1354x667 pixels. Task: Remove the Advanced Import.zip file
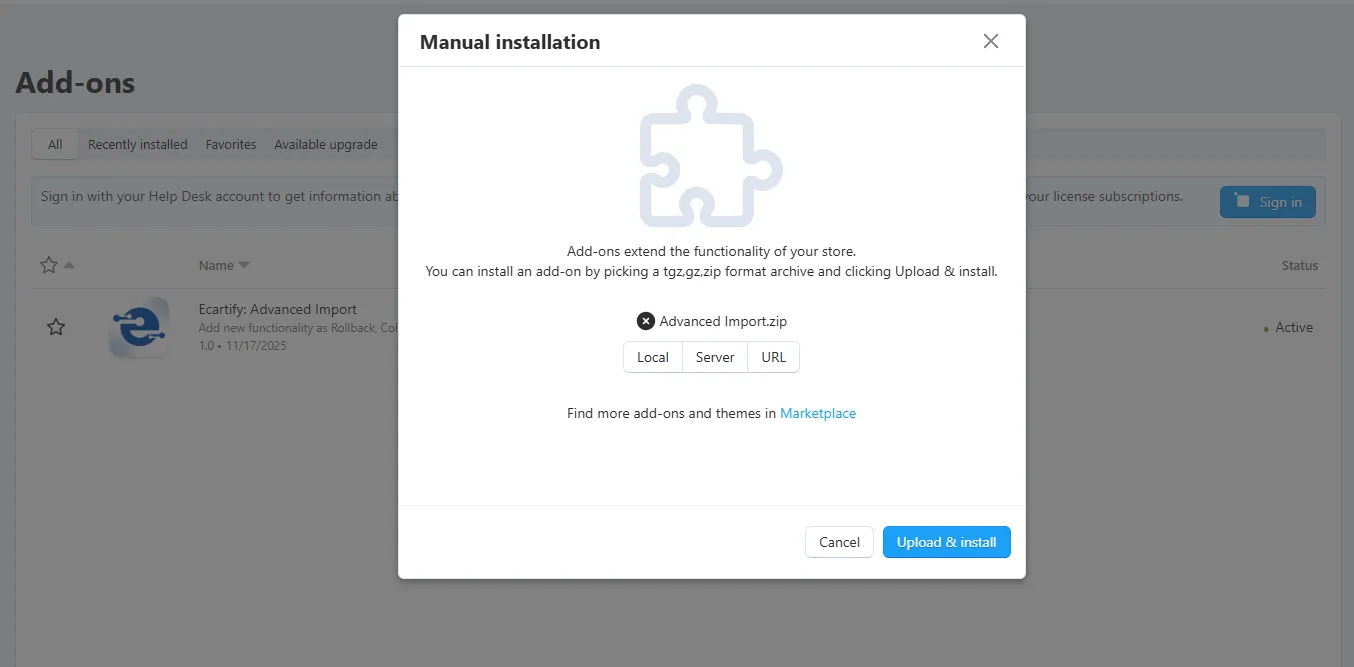click(x=646, y=321)
